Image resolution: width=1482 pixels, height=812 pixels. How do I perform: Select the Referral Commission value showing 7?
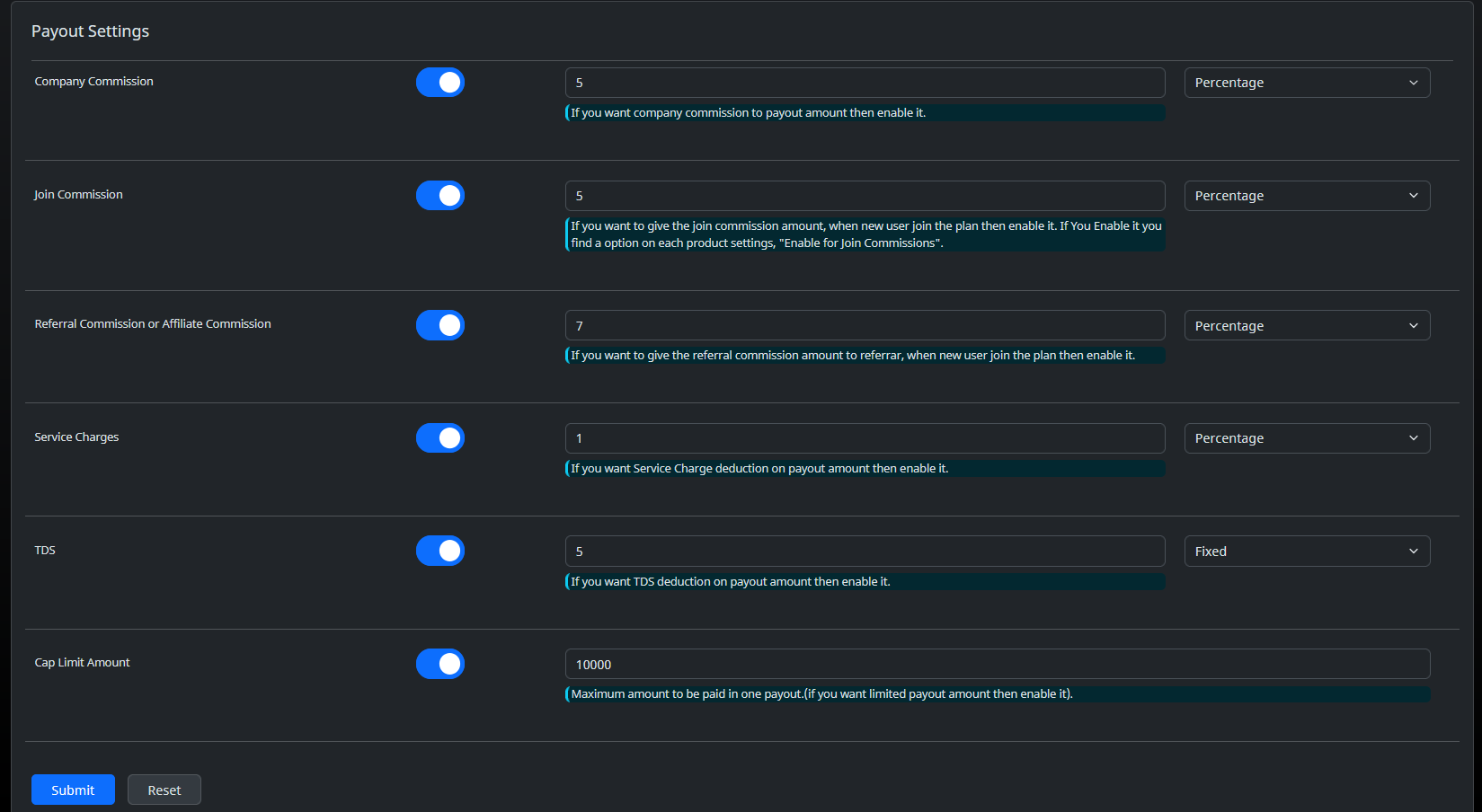point(864,325)
